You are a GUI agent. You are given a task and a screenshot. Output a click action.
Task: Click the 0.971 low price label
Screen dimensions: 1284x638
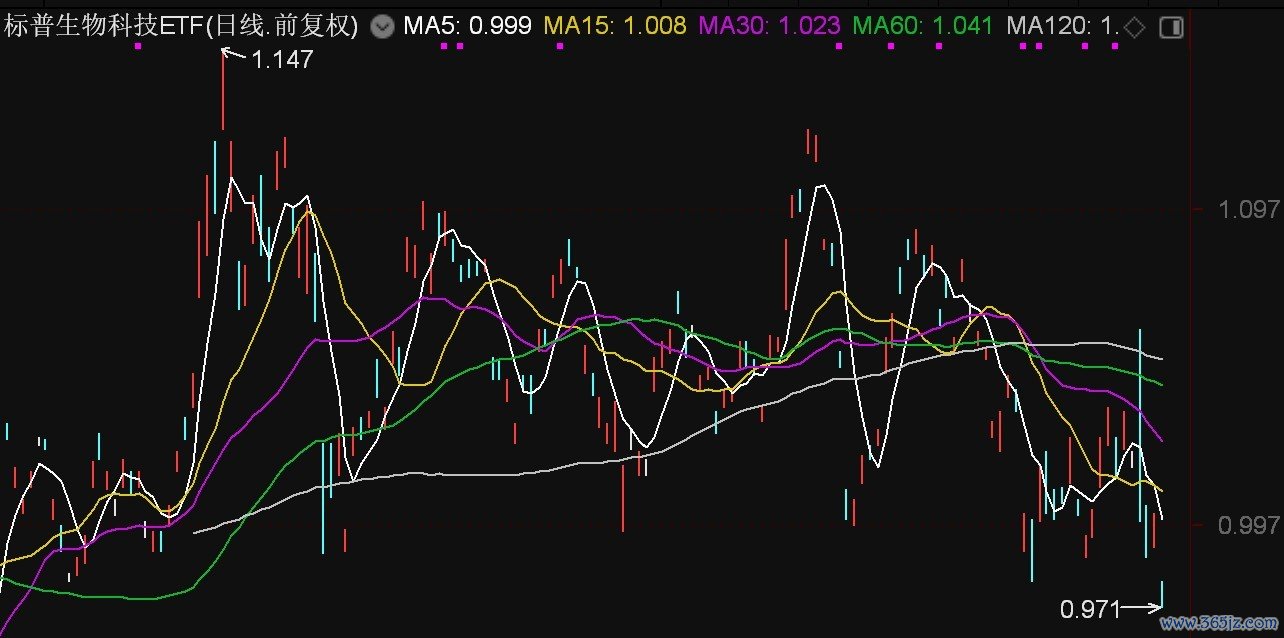point(1090,609)
